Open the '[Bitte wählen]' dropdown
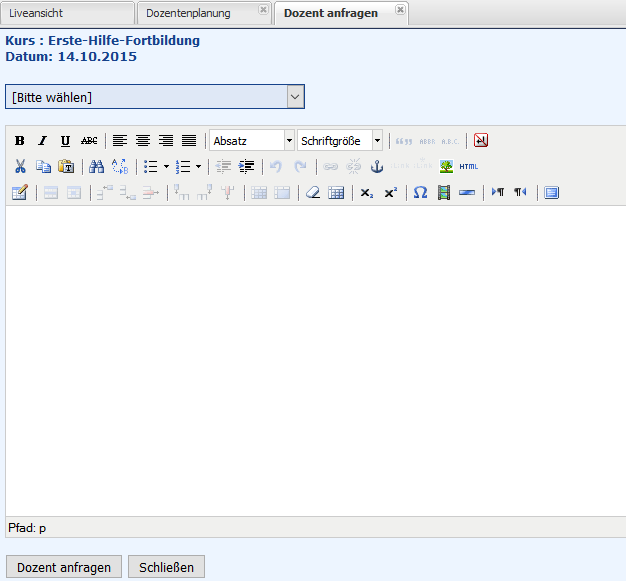This screenshot has height=581, width=626. pyautogui.click(x=155, y=97)
